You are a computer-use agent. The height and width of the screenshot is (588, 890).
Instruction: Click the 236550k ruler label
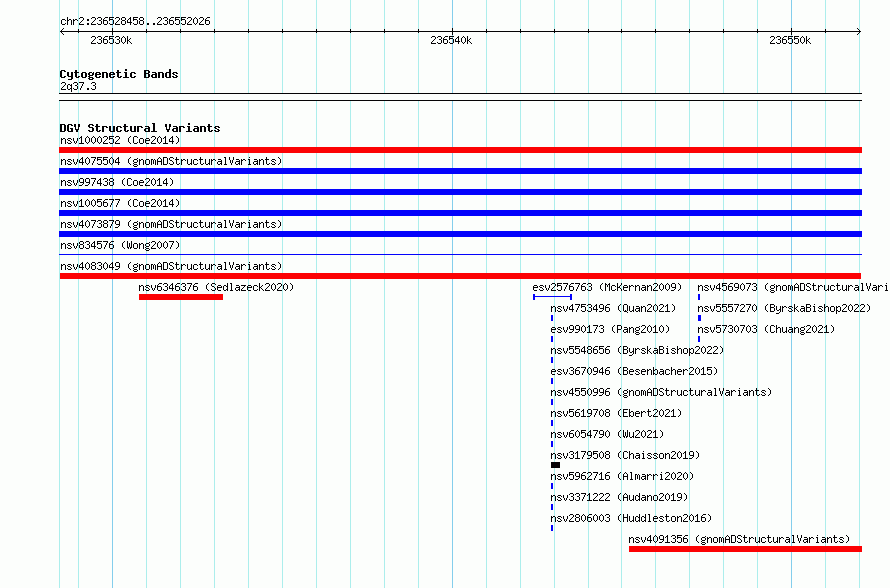click(790, 40)
